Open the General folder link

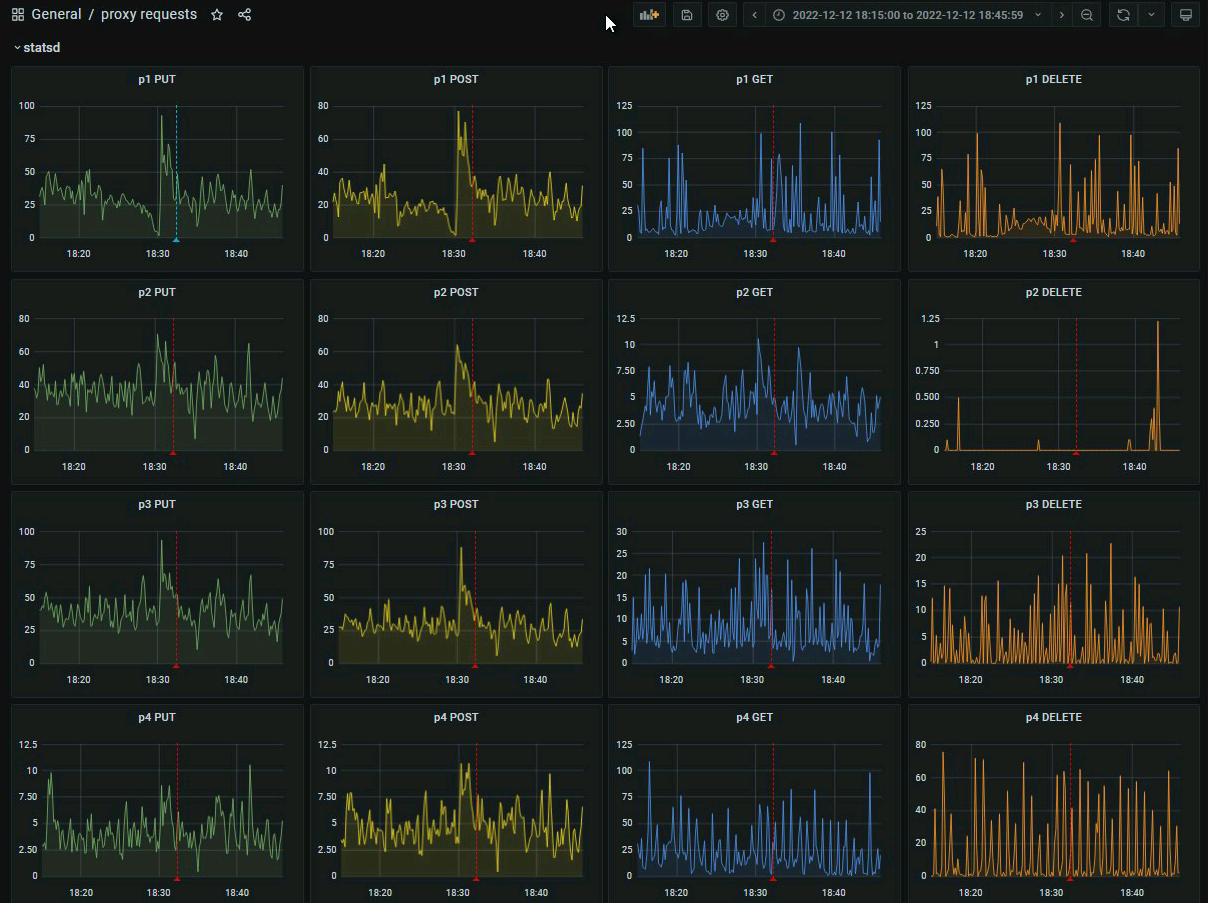57,15
